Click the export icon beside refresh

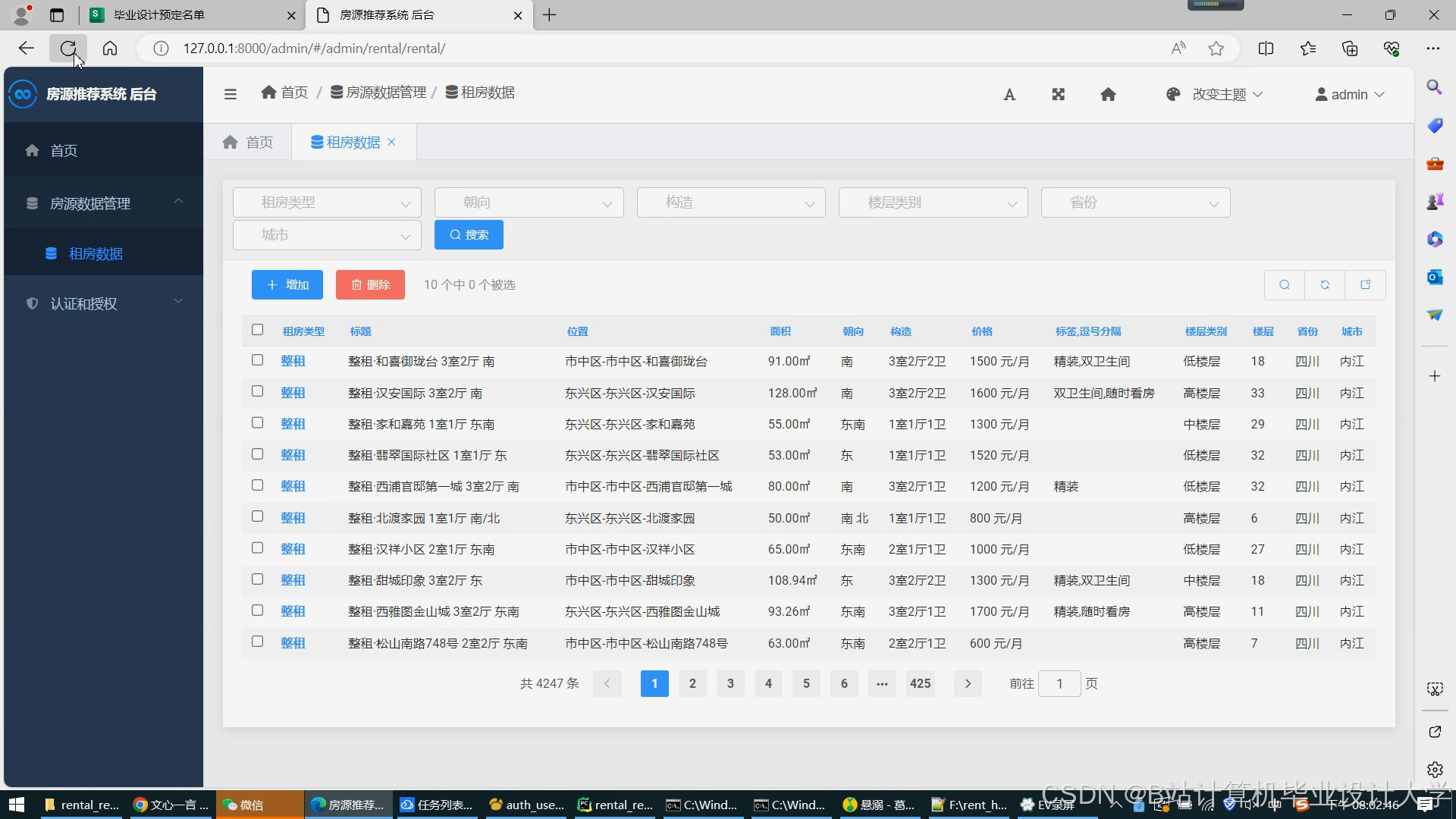coord(1366,285)
